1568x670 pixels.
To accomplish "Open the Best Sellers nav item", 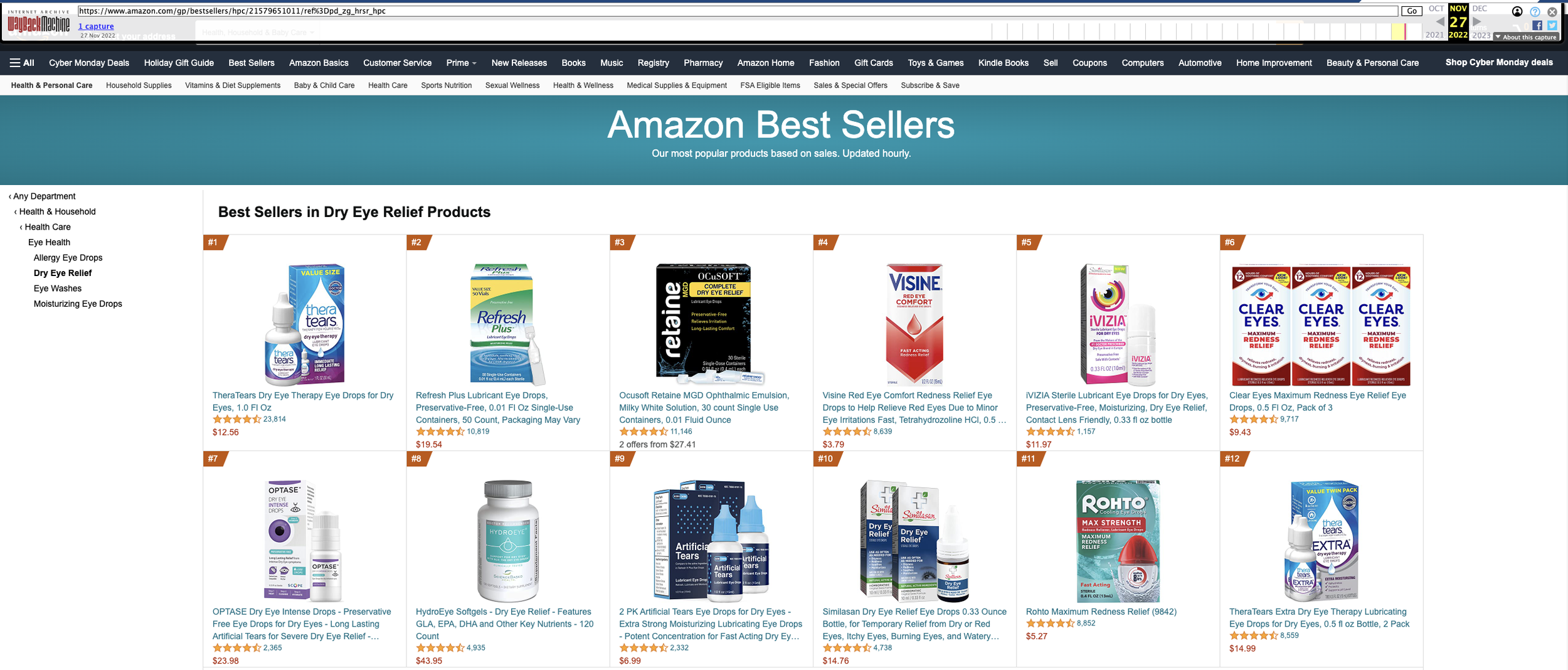I will click(x=252, y=63).
